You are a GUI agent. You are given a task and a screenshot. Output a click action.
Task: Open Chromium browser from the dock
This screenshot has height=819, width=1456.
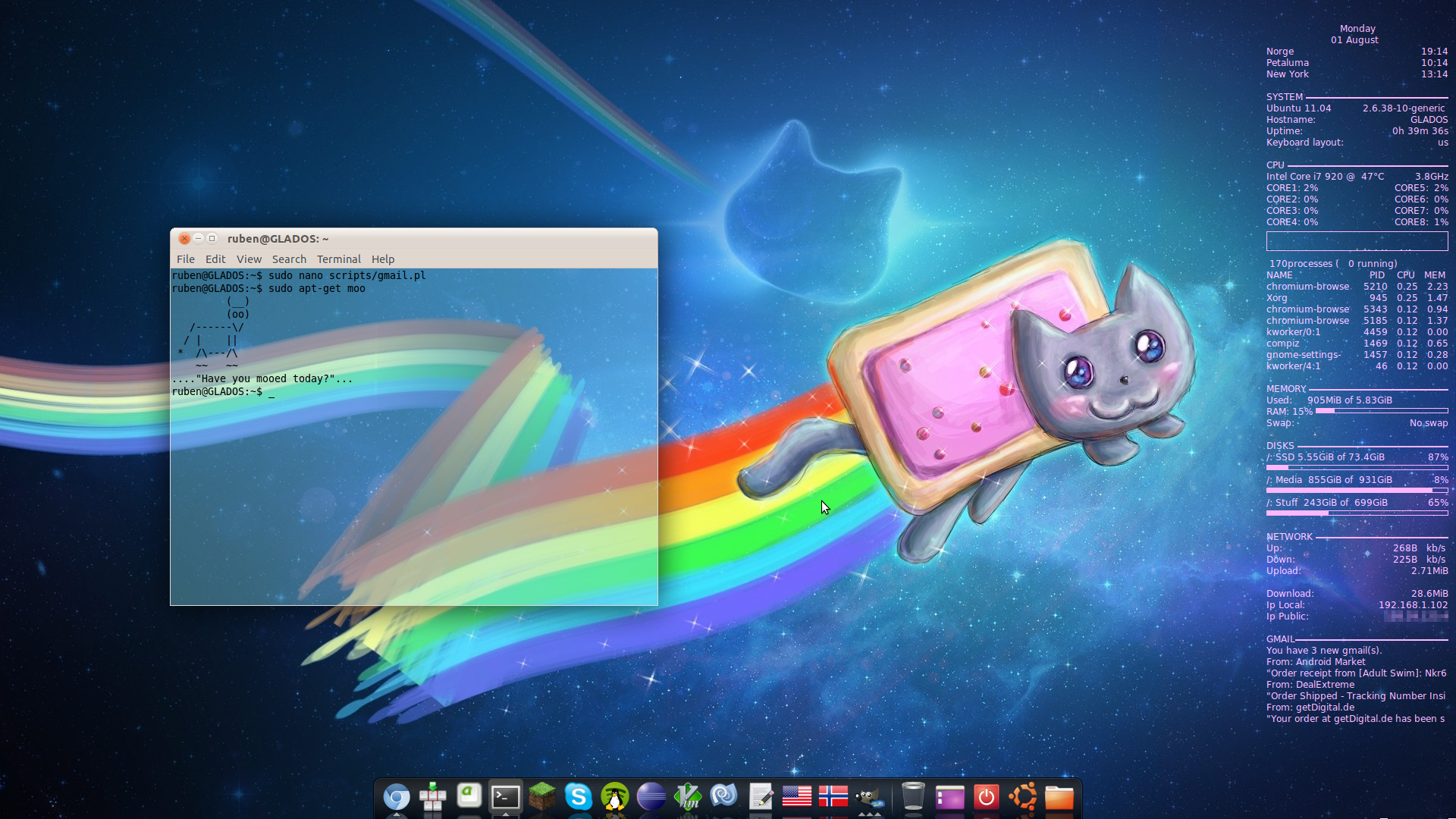point(397,797)
